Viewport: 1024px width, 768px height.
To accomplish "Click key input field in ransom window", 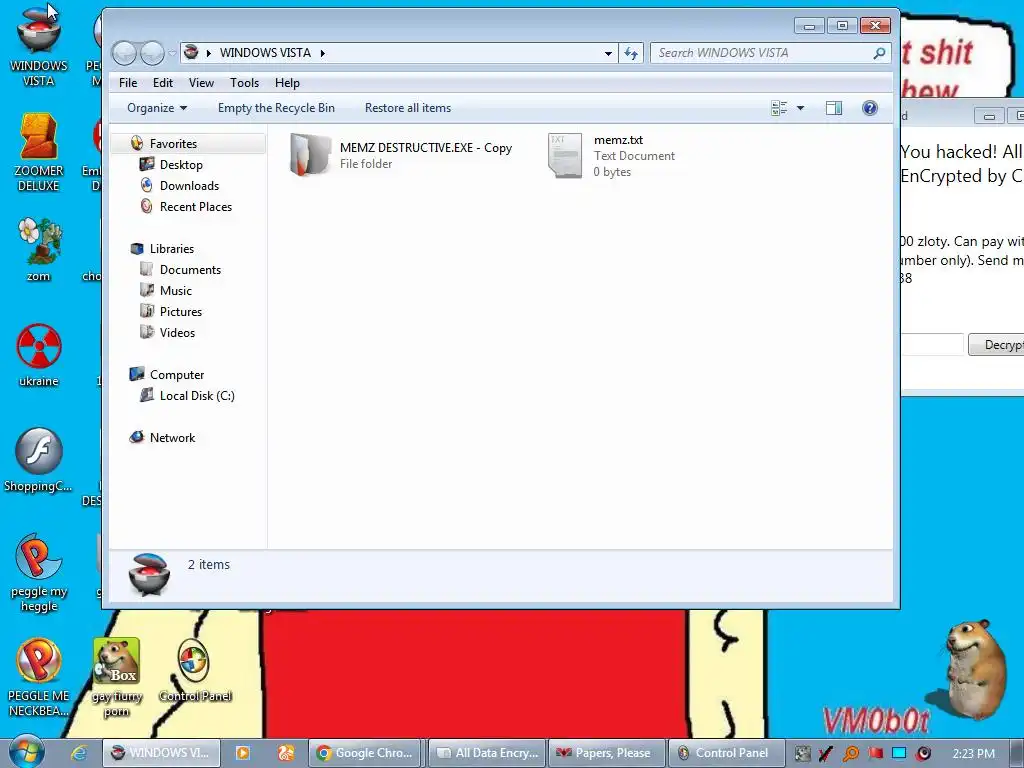I will pyautogui.click(x=931, y=344).
